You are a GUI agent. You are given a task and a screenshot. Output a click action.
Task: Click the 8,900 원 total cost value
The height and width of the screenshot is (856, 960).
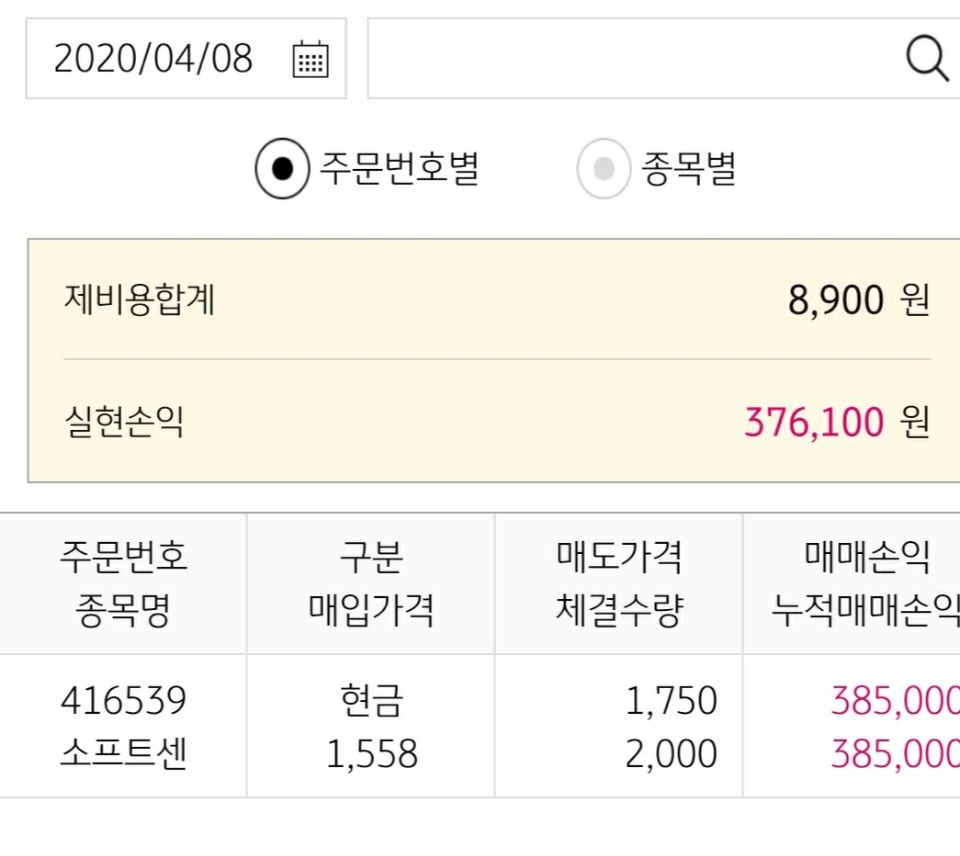(x=858, y=300)
